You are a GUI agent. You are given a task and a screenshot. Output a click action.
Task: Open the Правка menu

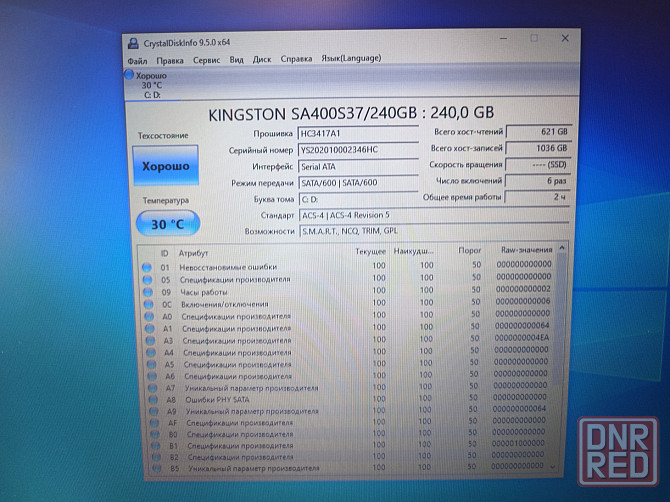pyautogui.click(x=170, y=61)
